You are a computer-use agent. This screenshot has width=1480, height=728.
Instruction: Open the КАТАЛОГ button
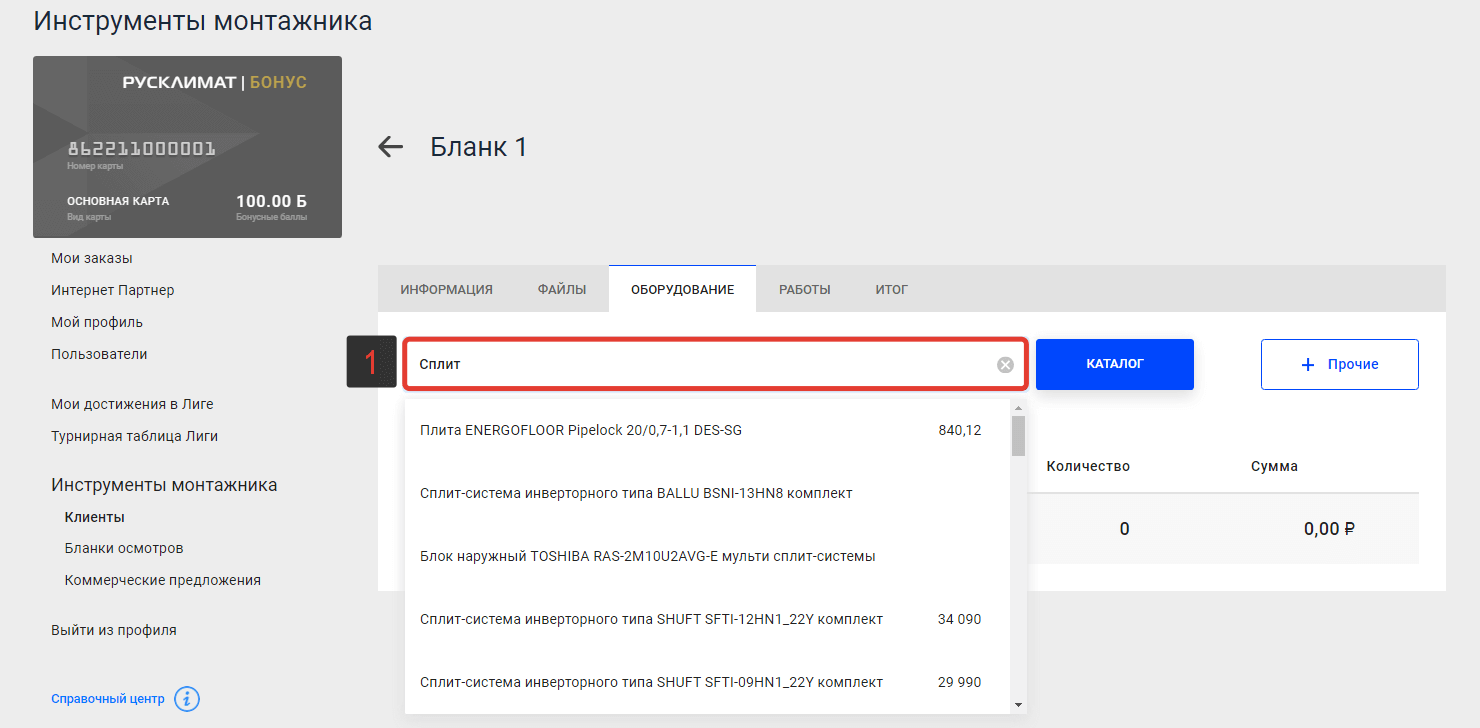pyautogui.click(x=1115, y=364)
